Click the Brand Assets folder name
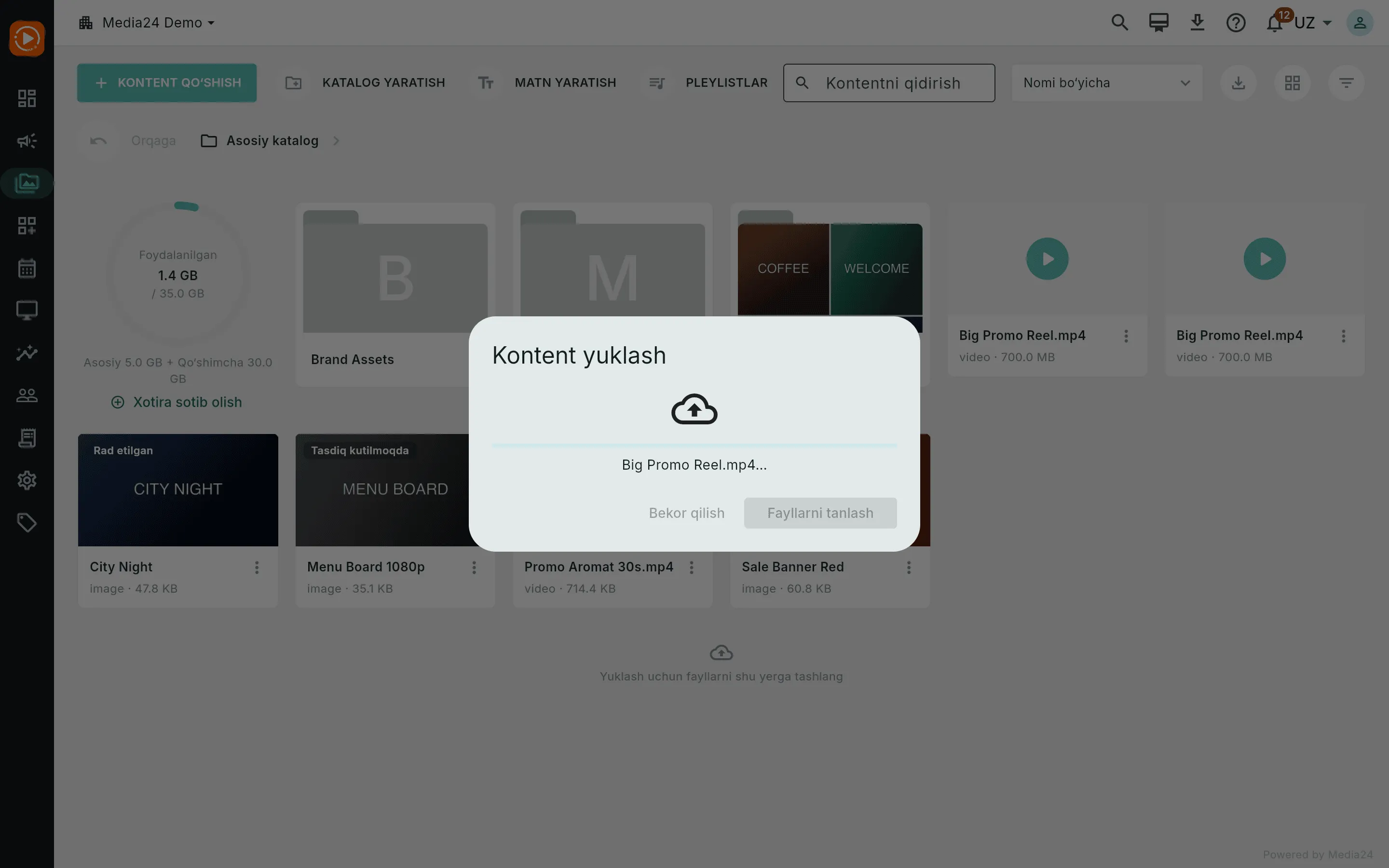Viewport: 1389px width, 868px height. coord(353,359)
